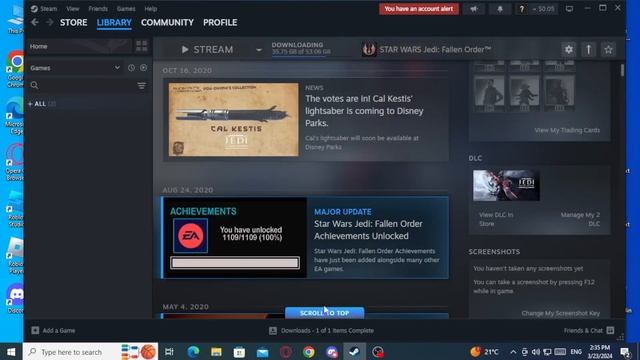
Task: Open Windows Start menu
Action: pyautogui.click(x=11, y=351)
